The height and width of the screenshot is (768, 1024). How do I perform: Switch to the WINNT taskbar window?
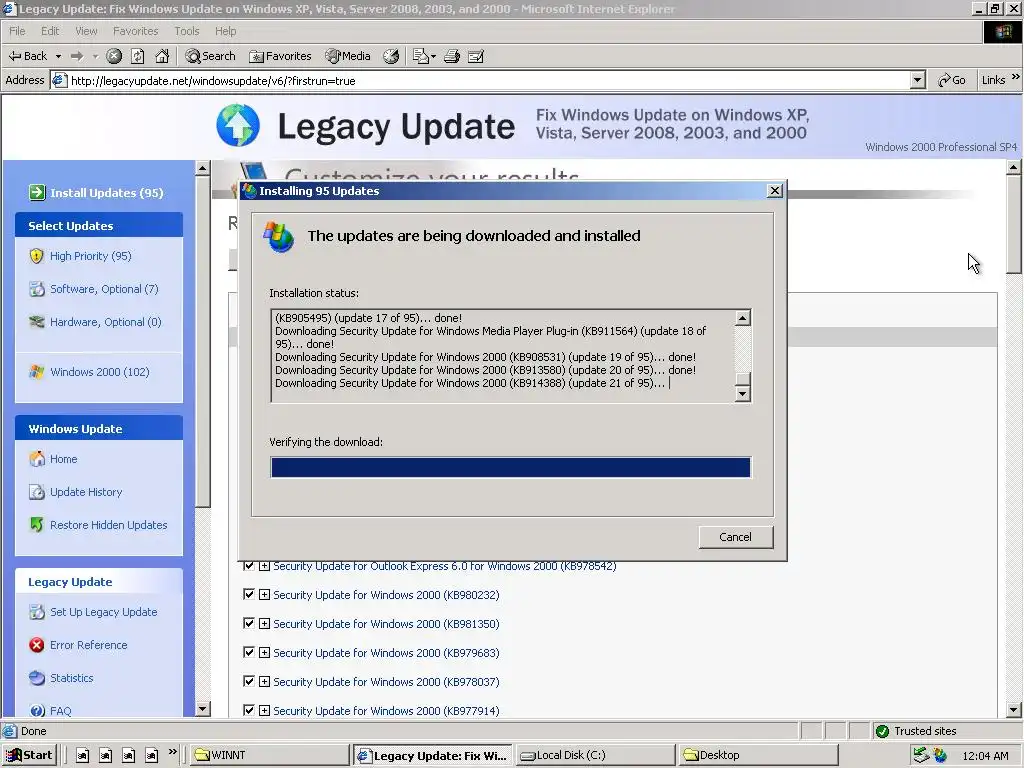pyautogui.click(x=269, y=756)
